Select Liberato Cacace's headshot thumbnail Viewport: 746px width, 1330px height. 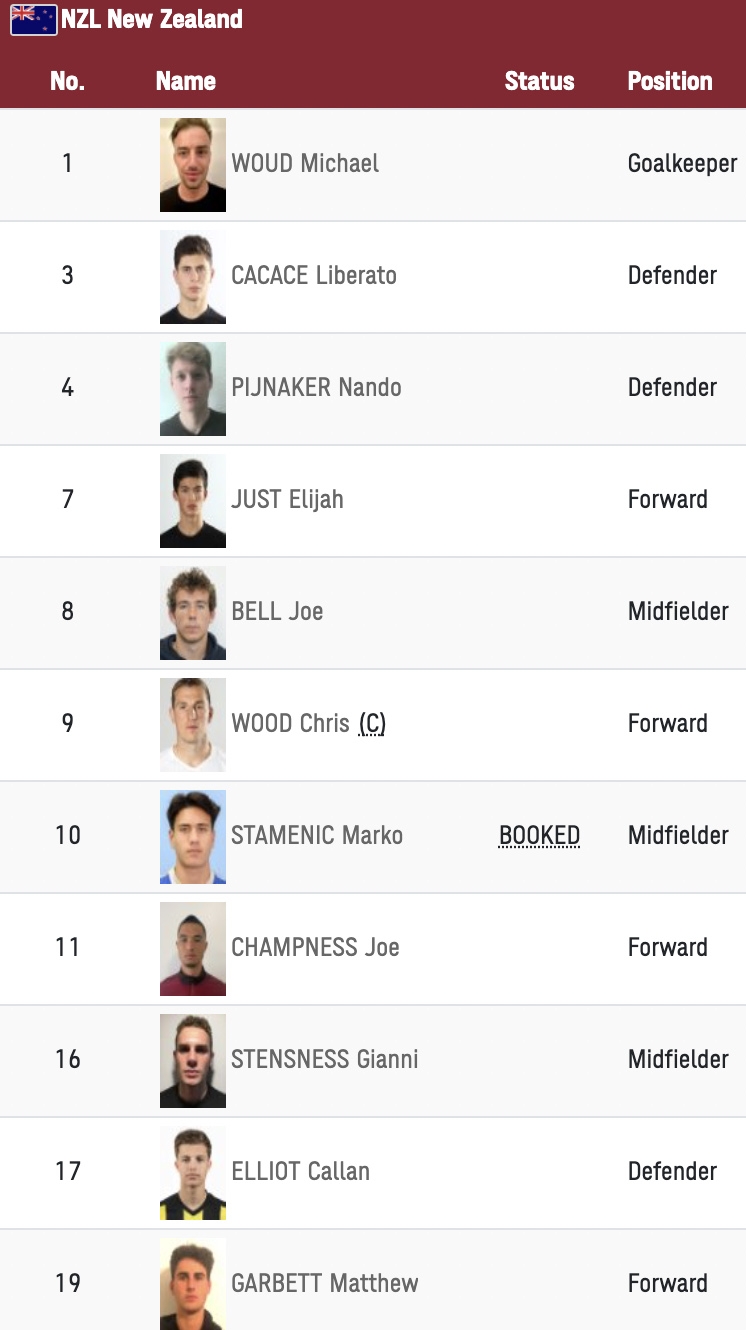coord(193,277)
